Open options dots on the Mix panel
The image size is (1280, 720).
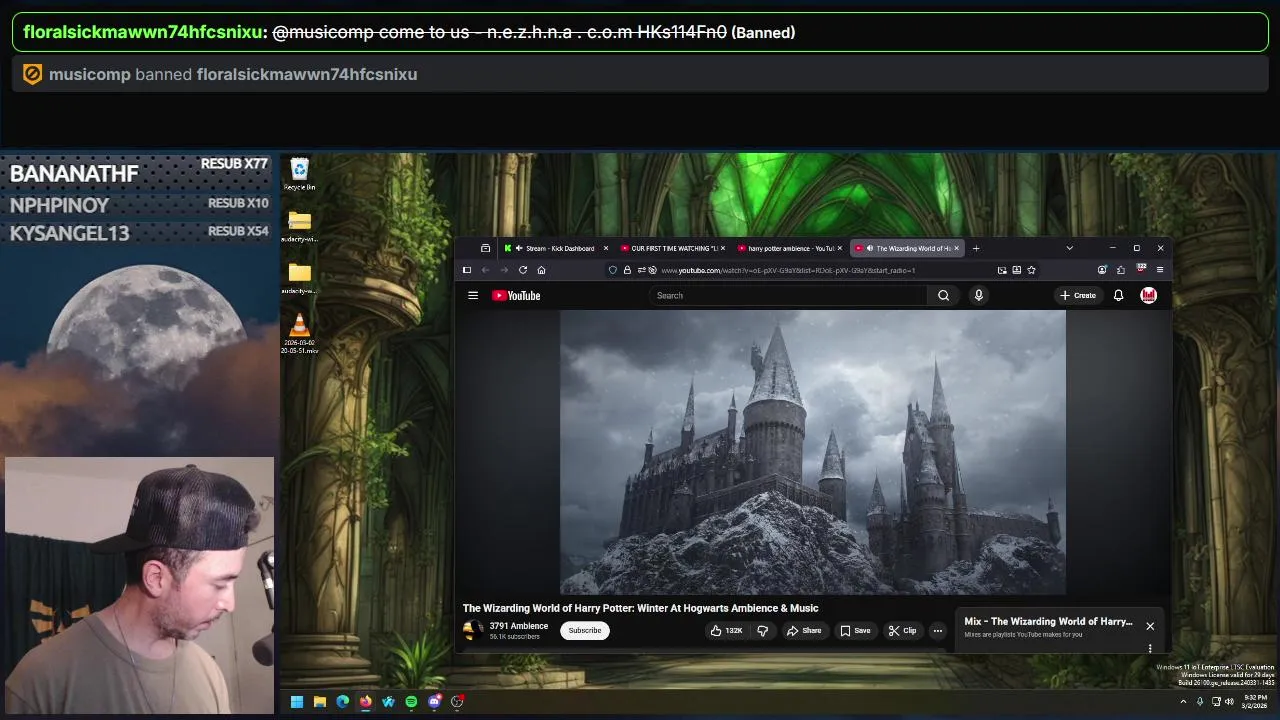click(1150, 648)
